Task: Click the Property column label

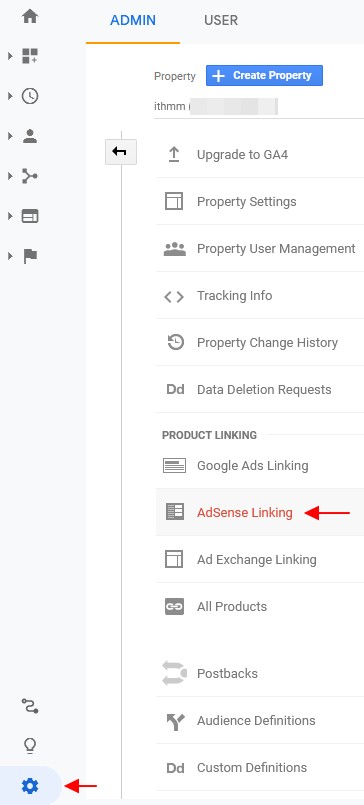Action: (175, 76)
